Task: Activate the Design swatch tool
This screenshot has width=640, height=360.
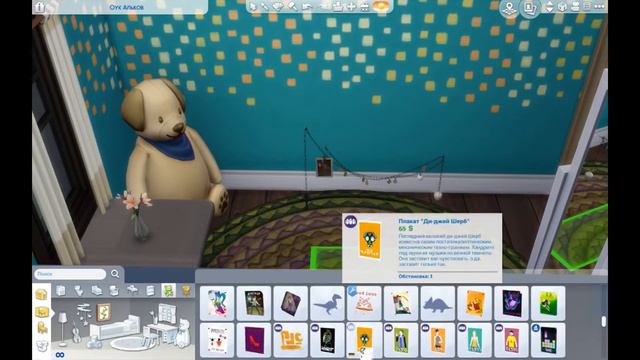Action: tap(278, 7)
